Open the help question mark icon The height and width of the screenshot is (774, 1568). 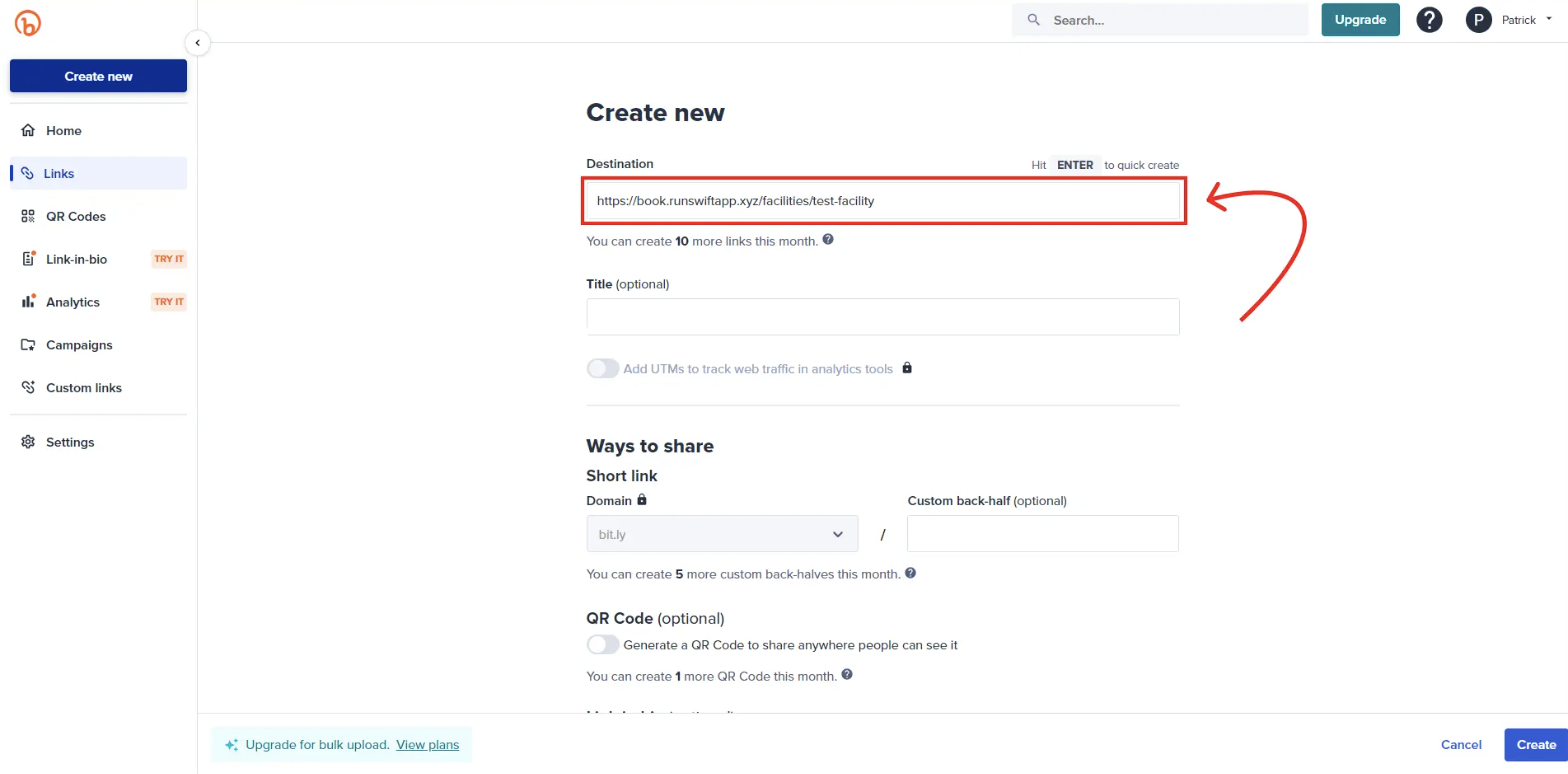(x=1429, y=20)
